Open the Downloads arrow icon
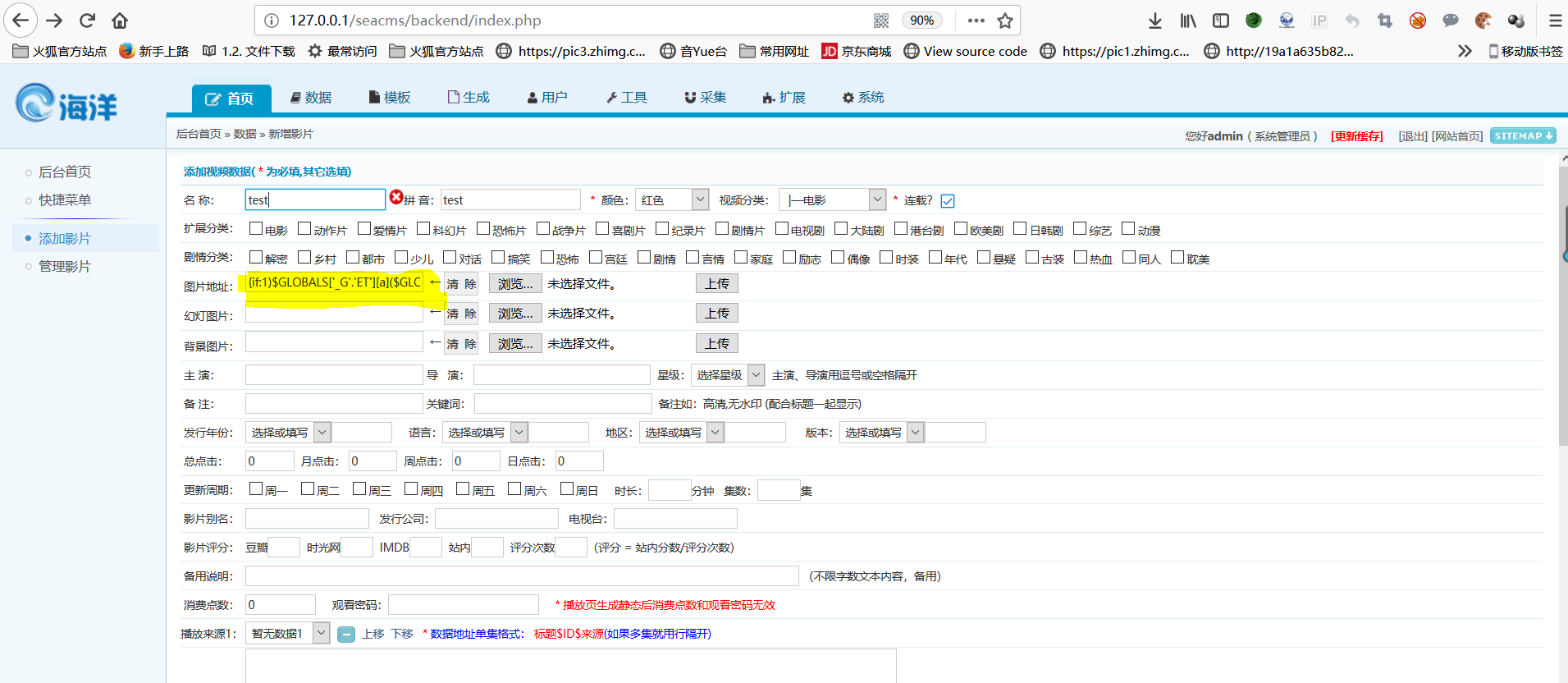Image resolution: width=1568 pixels, height=683 pixels. click(x=1154, y=21)
